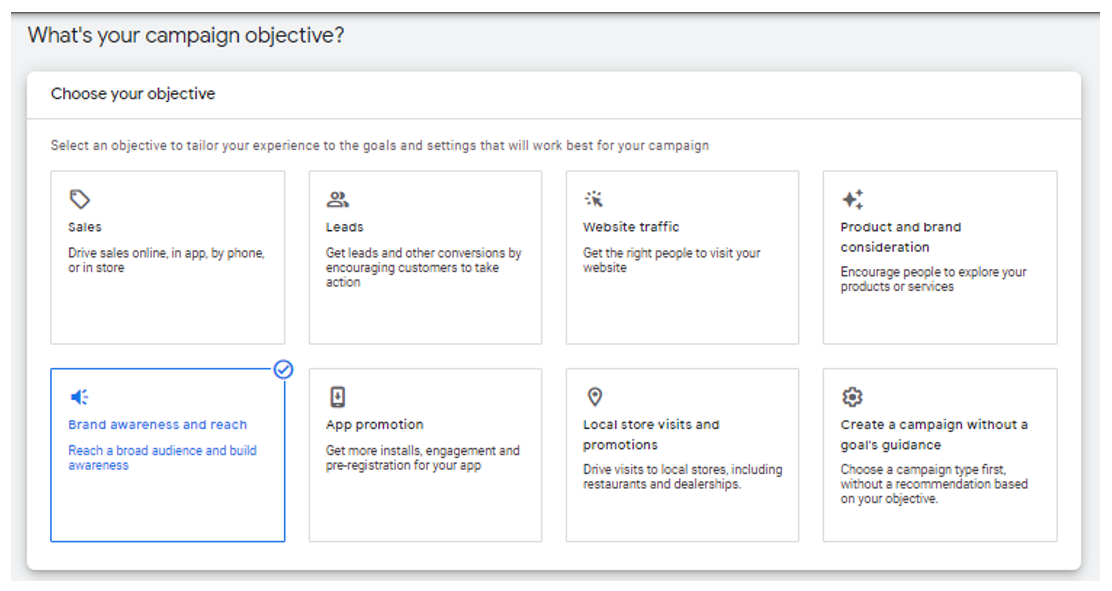The height and width of the screenshot is (591, 1112).
Task: Open the Brand awareness and reach link
Action: (x=157, y=424)
